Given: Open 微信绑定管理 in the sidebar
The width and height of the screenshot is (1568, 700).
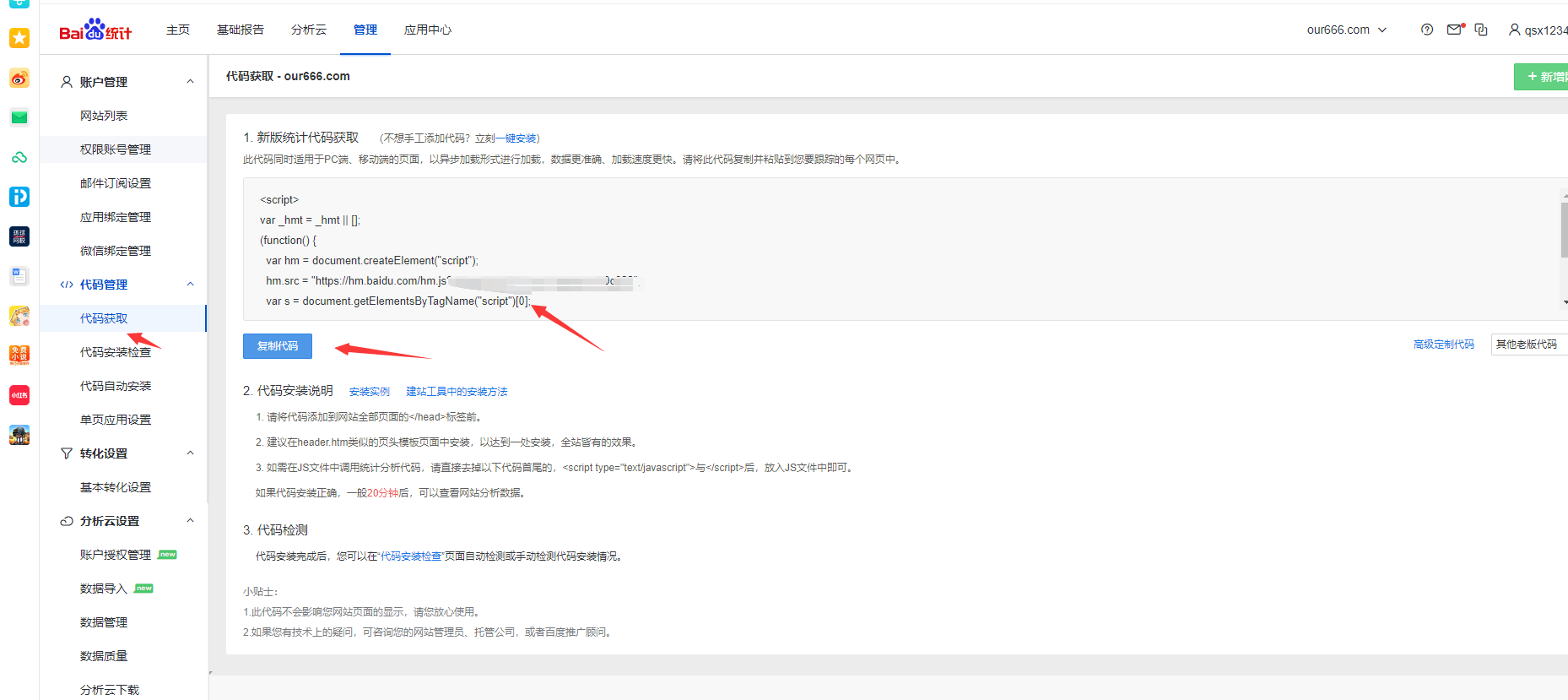Looking at the screenshot, I should click(x=116, y=251).
